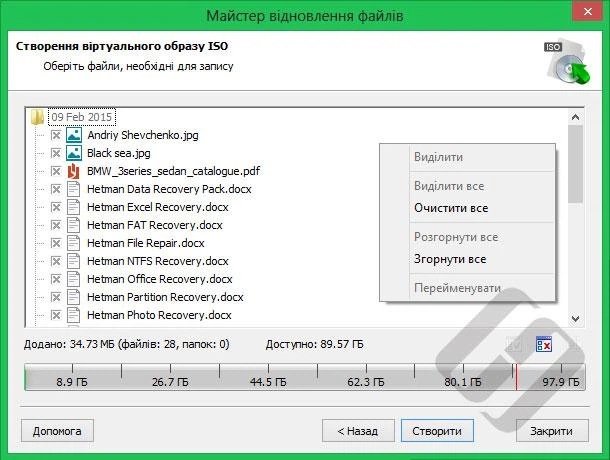The width and height of the screenshot is (610, 460).
Task: Click the document icon of Hetman Partition Recovery.docx
Action: point(74,297)
